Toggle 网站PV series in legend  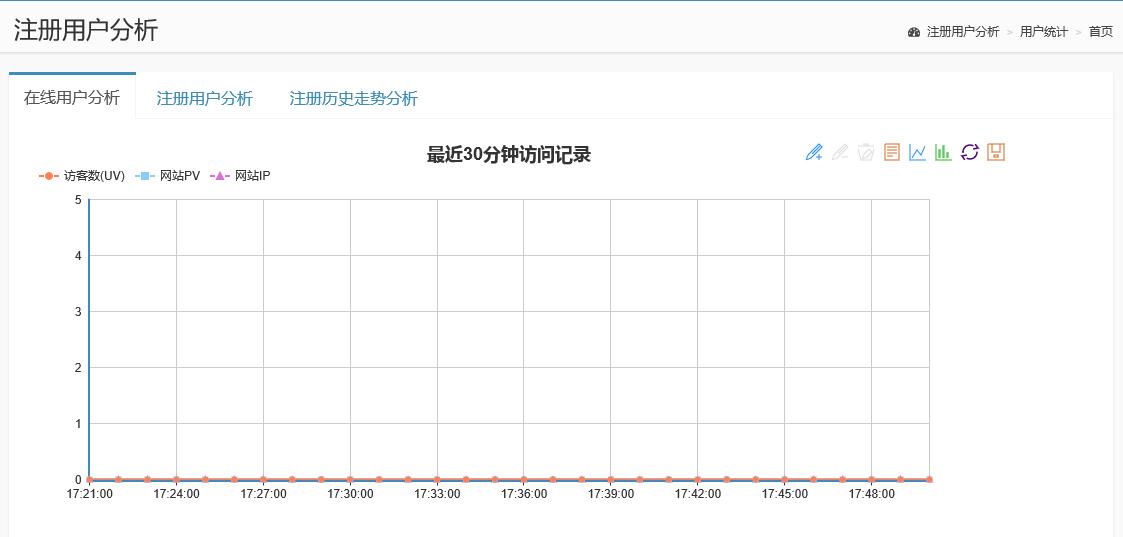(168, 176)
